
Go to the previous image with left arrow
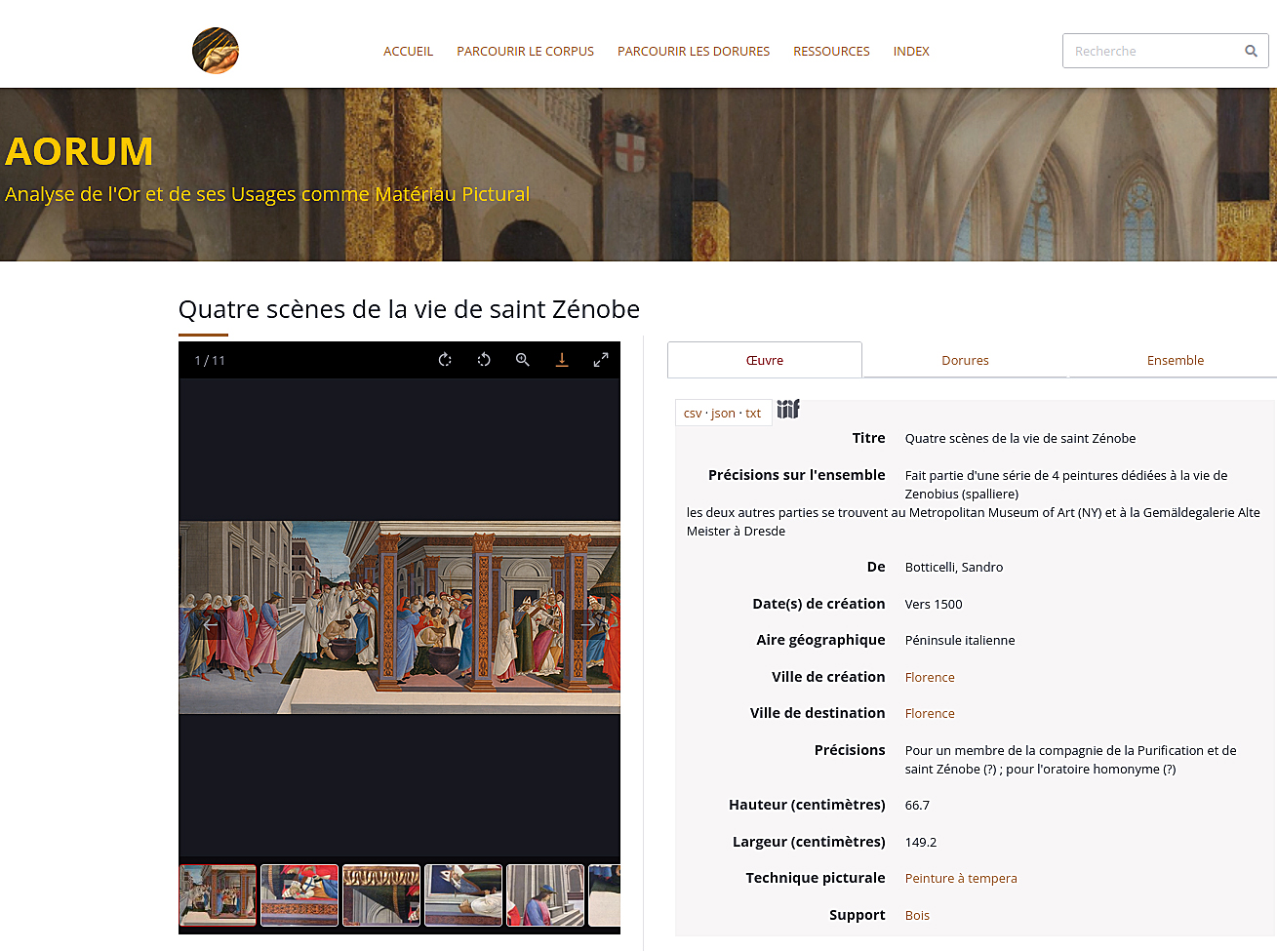[x=211, y=624]
